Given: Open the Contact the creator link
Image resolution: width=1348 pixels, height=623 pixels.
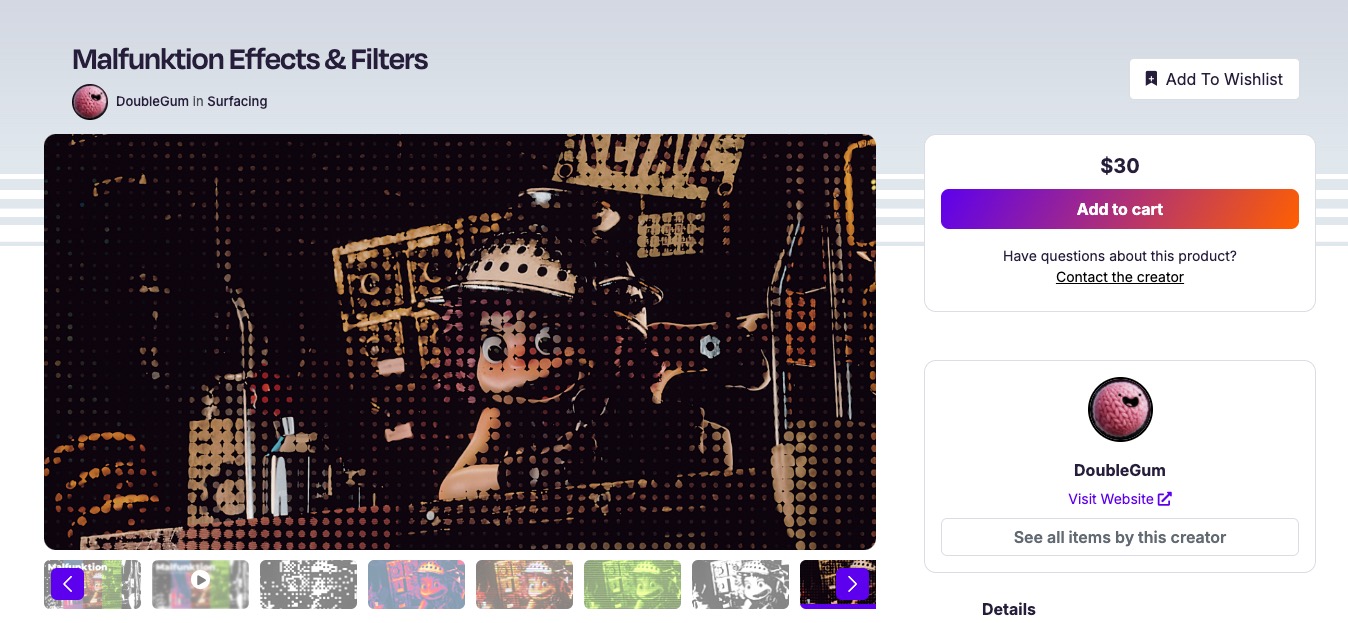Looking at the screenshot, I should coord(1120,277).
